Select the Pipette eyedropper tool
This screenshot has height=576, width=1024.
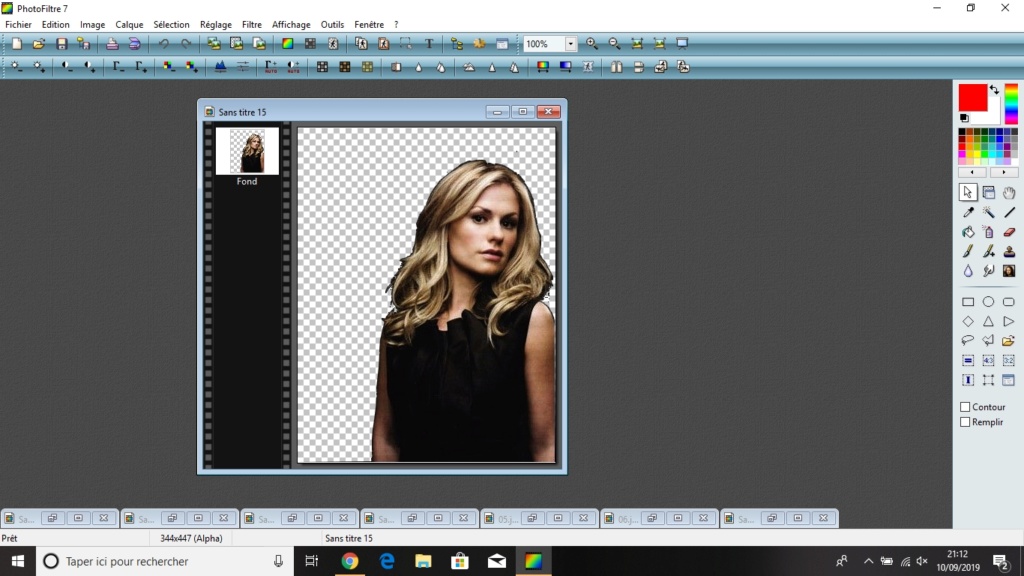968,212
